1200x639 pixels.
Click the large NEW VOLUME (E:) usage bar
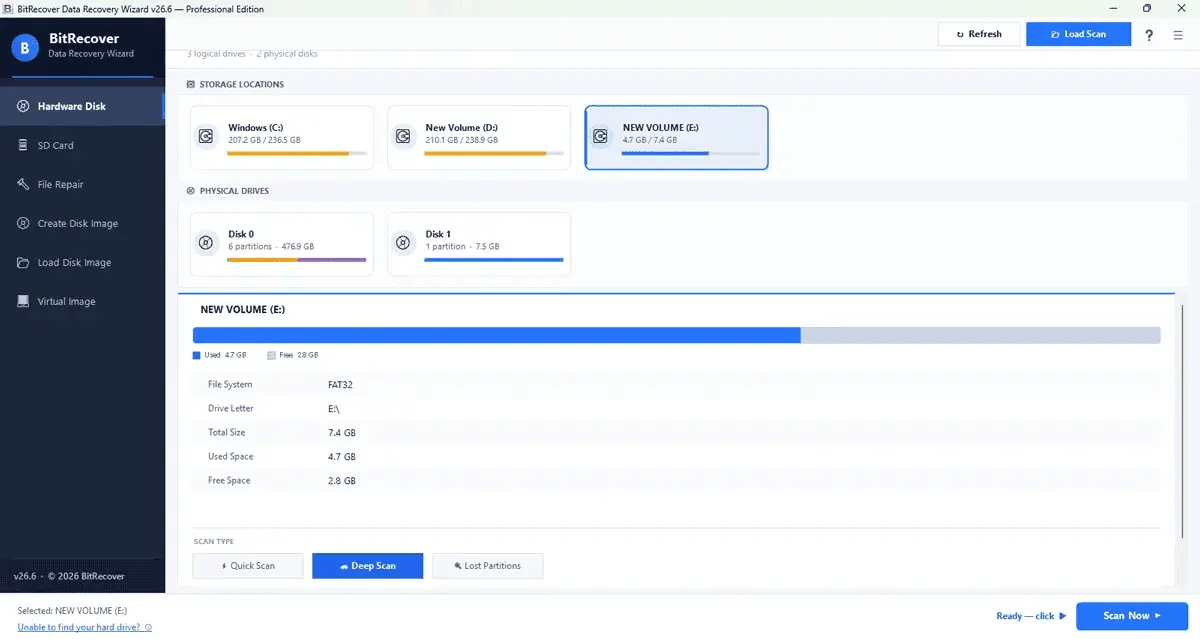pyautogui.click(x=676, y=335)
